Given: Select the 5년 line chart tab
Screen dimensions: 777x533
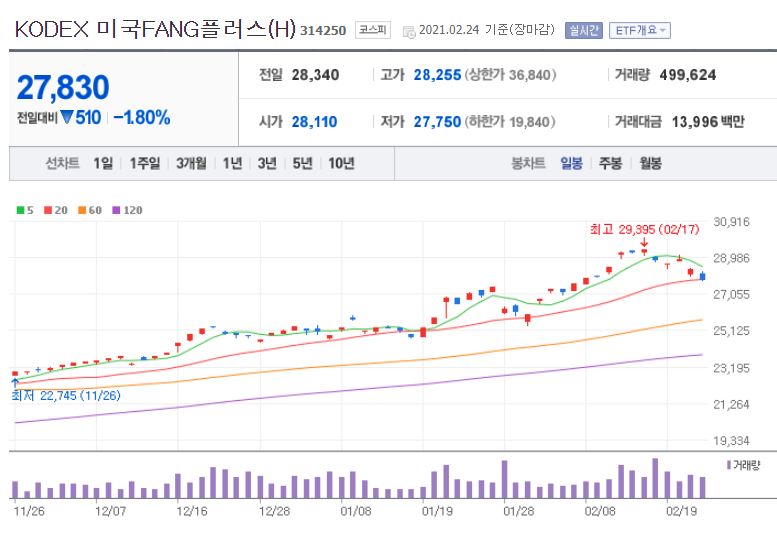Looking at the screenshot, I should click(x=302, y=163).
